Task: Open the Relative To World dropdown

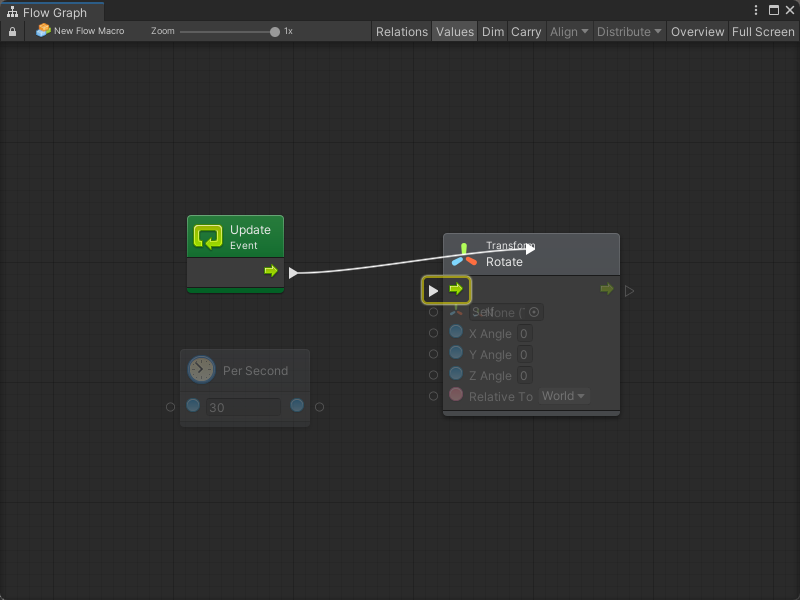Action: click(x=564, y=396)
